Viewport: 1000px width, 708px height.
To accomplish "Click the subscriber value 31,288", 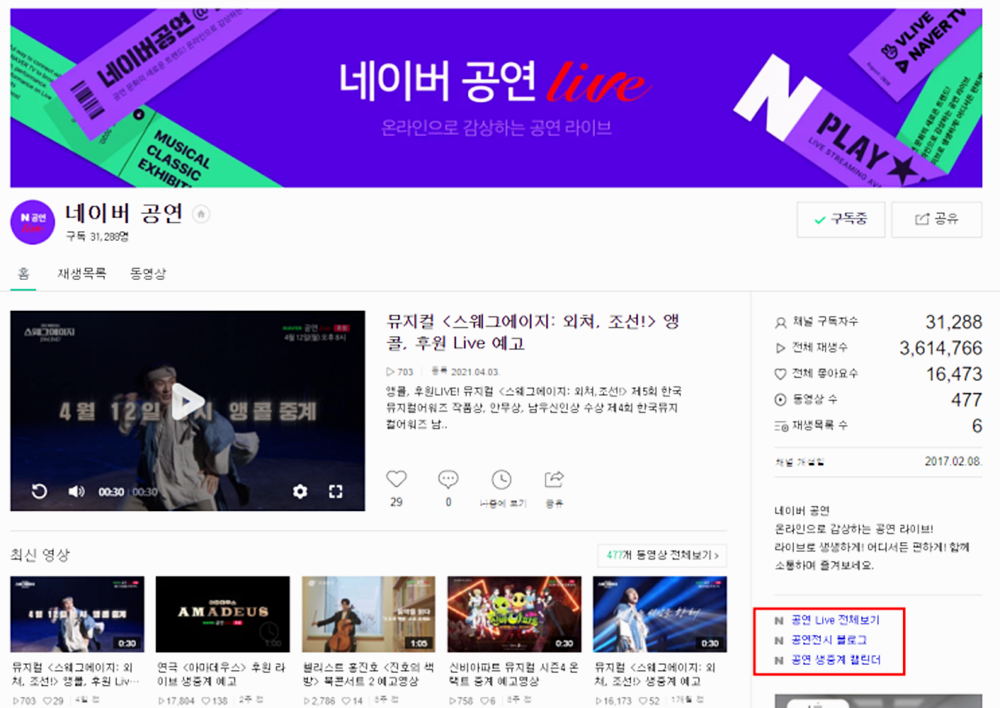I will pyautogui.click(x=953, y=322).
